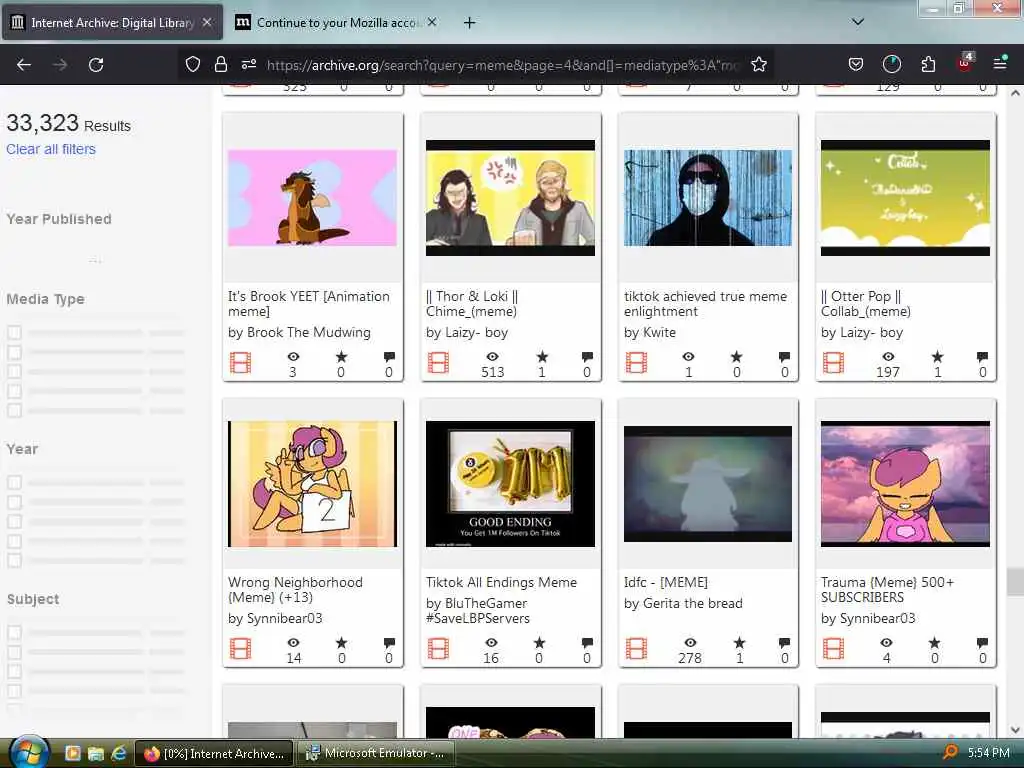
Task: Click the movie film icon on Brook YEET card
Action: (240, 362)
